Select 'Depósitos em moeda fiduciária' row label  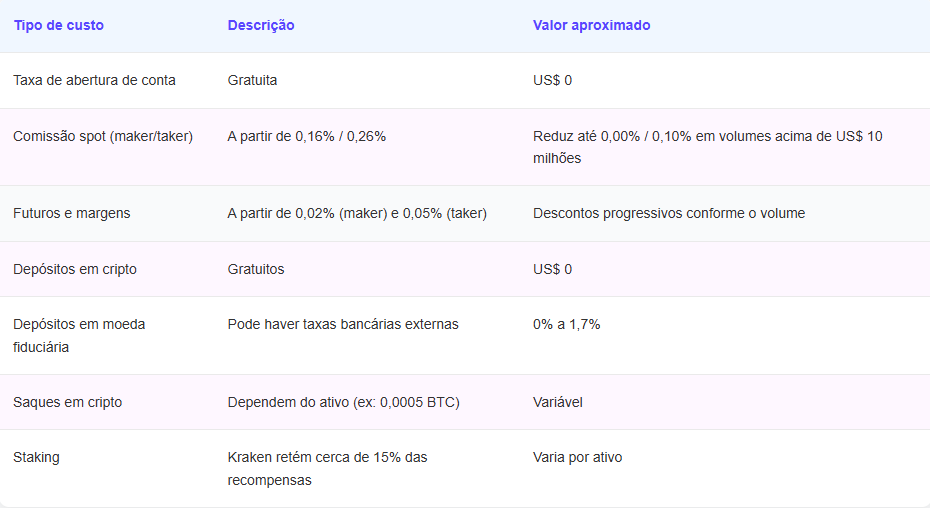tap(78, 335)
